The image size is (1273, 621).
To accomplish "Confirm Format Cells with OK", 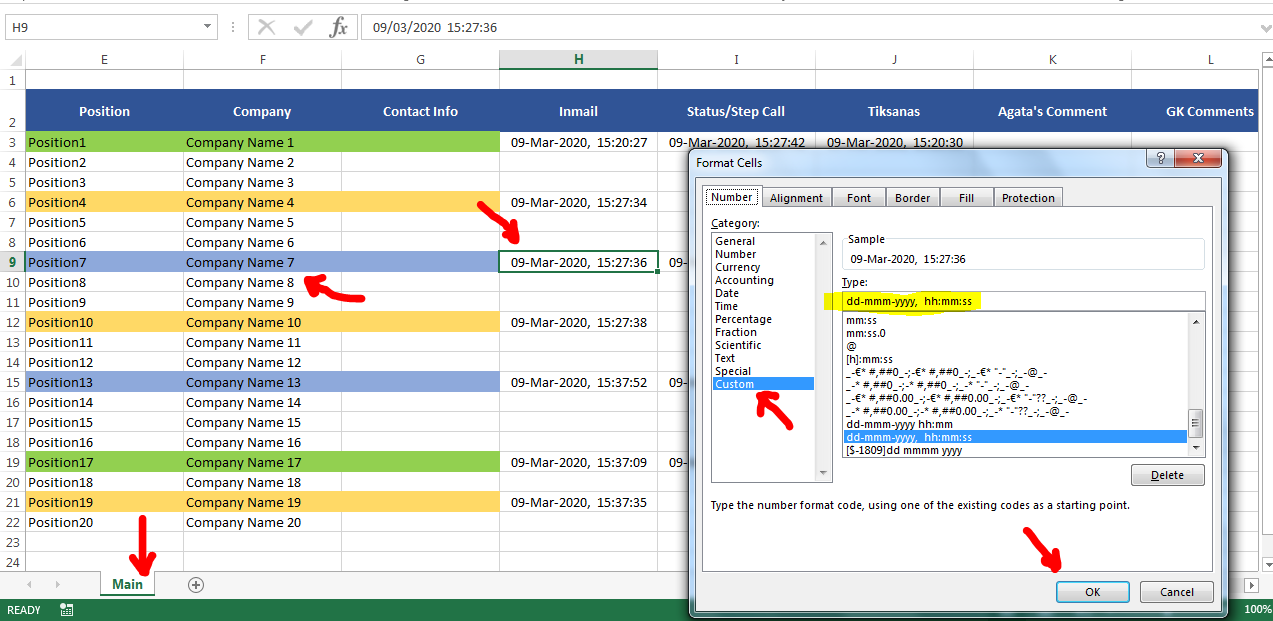I will 1092,592.
